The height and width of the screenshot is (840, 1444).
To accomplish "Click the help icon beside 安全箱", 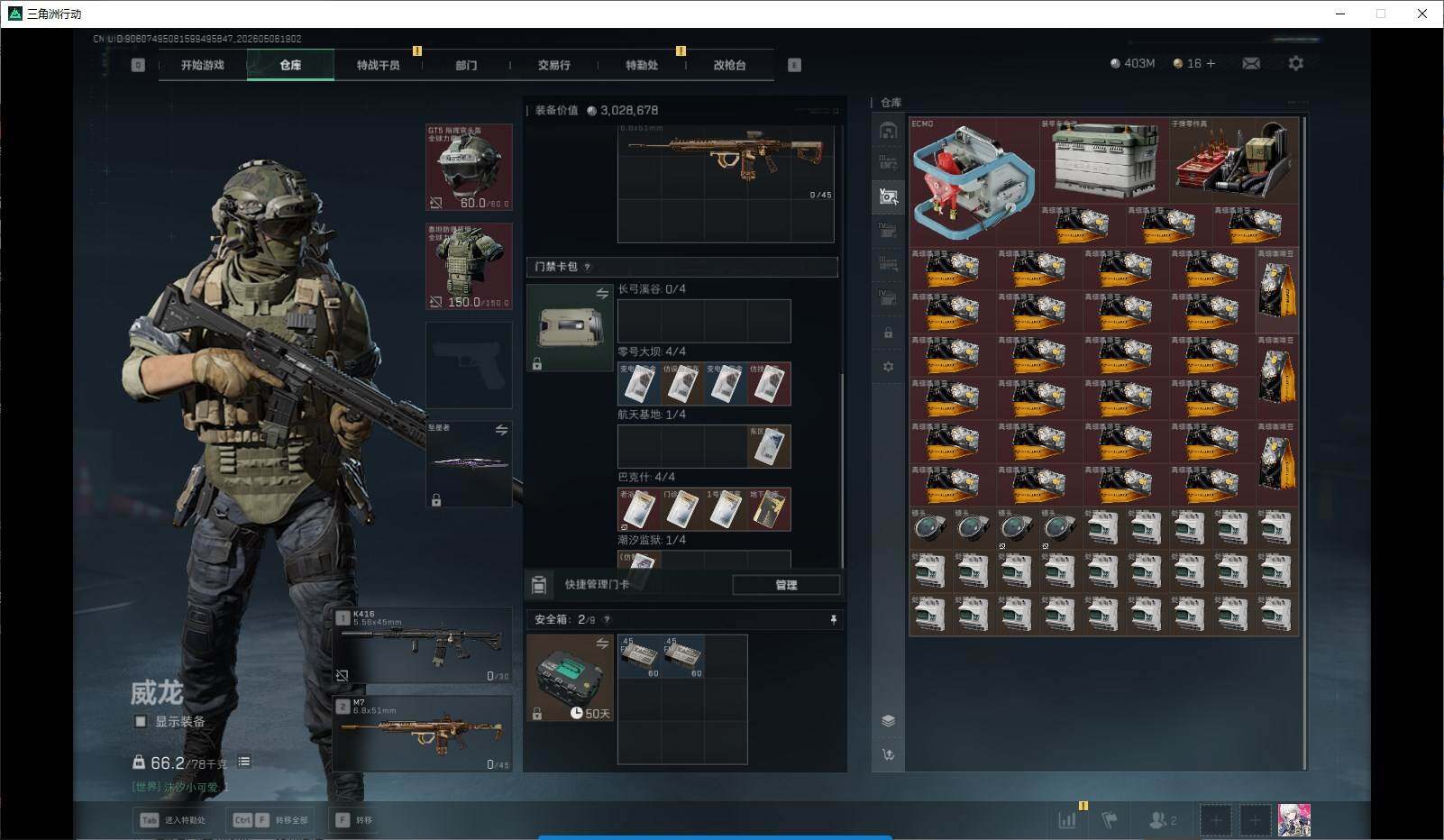I will click(606, 619).
